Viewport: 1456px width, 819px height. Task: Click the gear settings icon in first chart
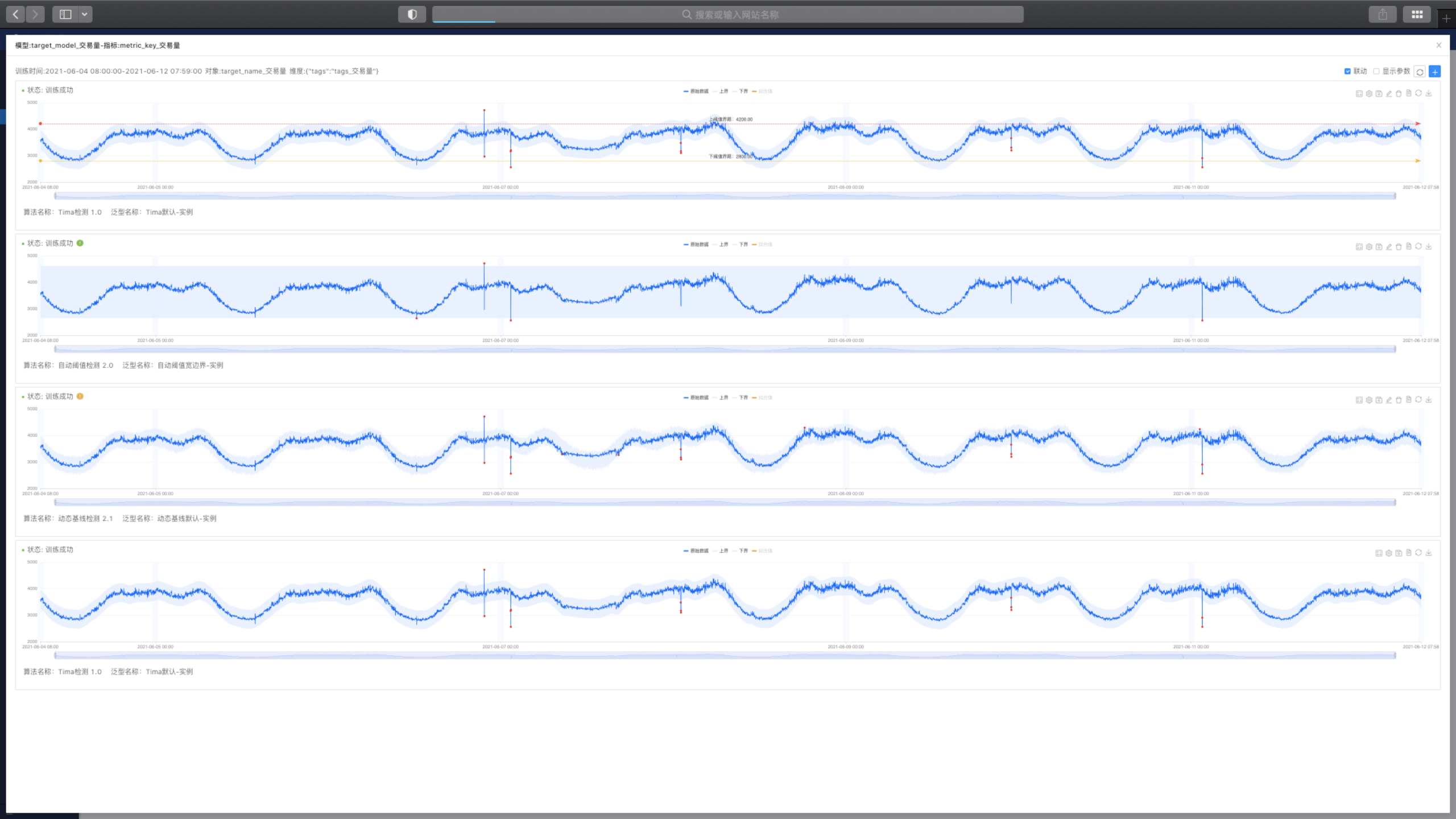click(x=1369, y=93)
